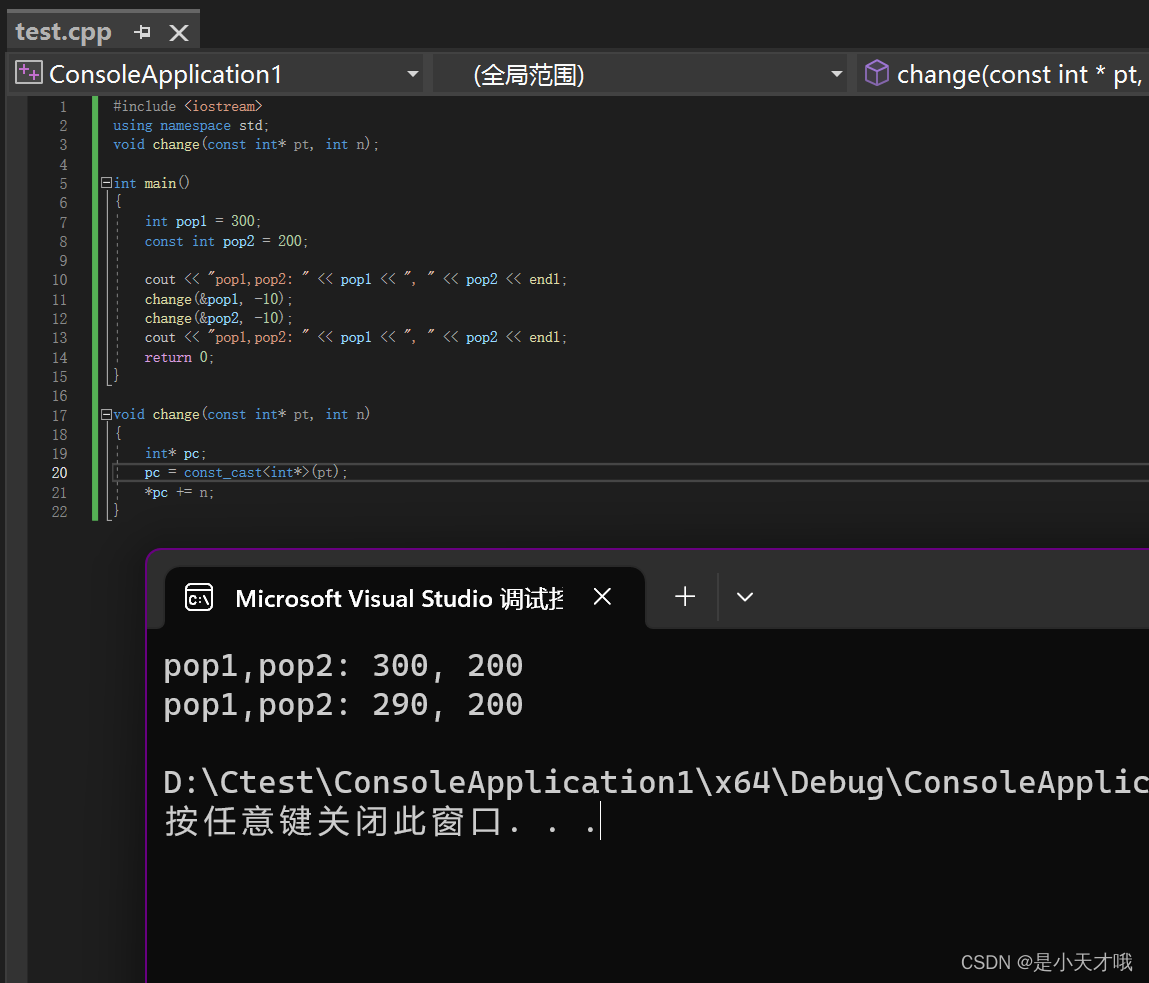Click the plus icon to open a new terminal tab
The width and height of the screenshot is (1149, 983).
[684, 597]
